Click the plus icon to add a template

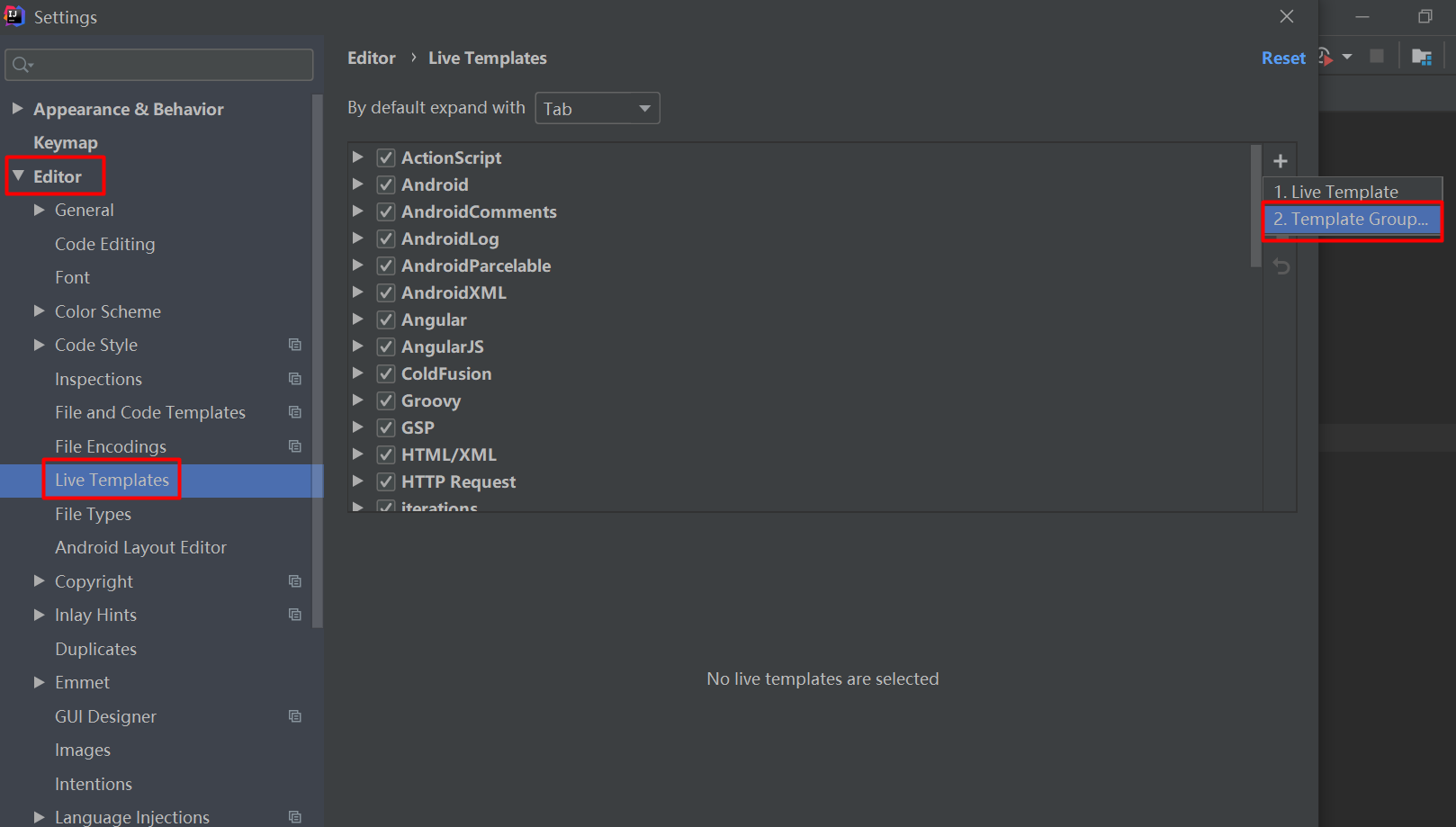(1281, 162)
